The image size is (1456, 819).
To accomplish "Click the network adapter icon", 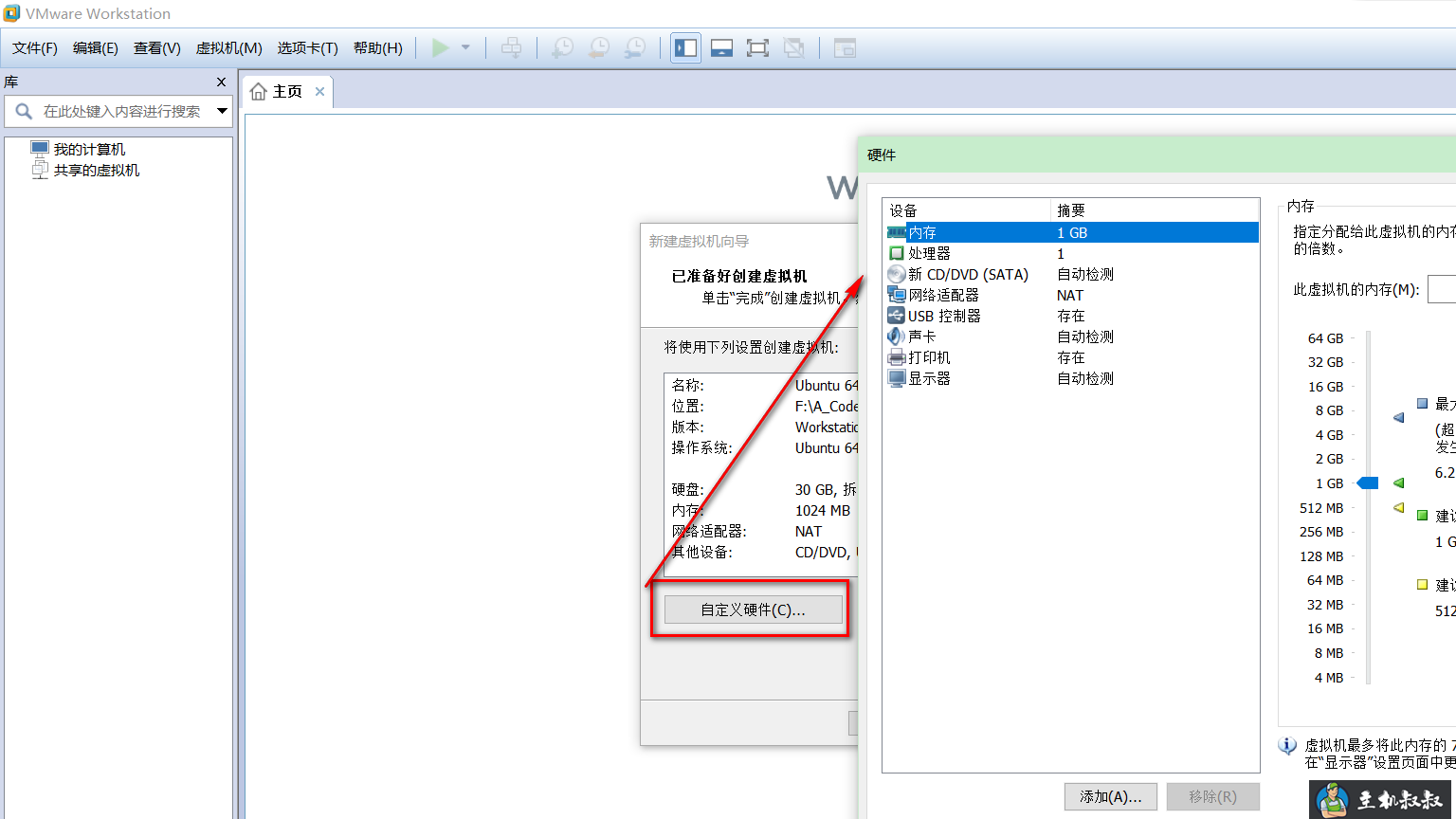I will point(896,295).
